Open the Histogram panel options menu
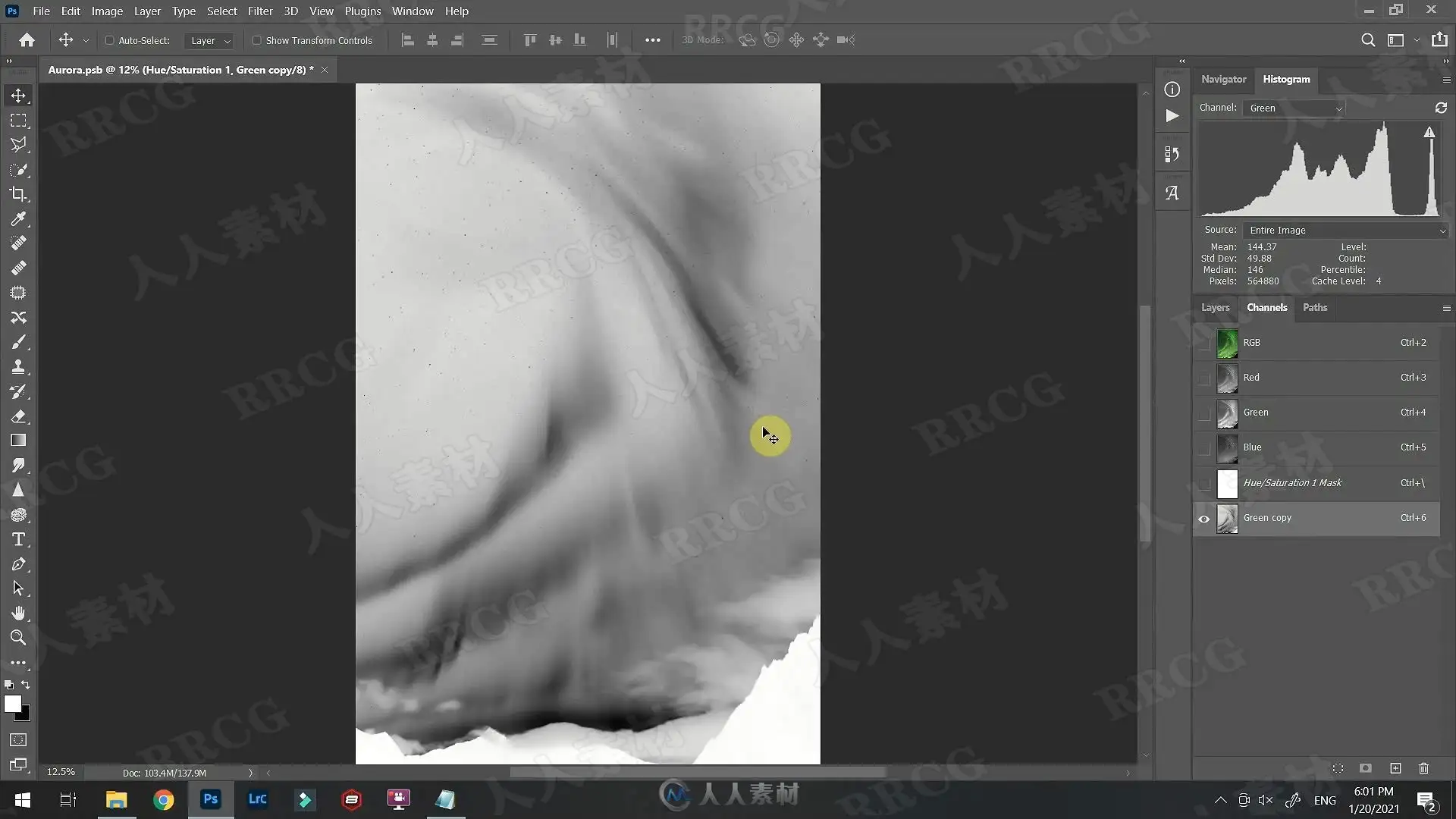 point(1446,80)
